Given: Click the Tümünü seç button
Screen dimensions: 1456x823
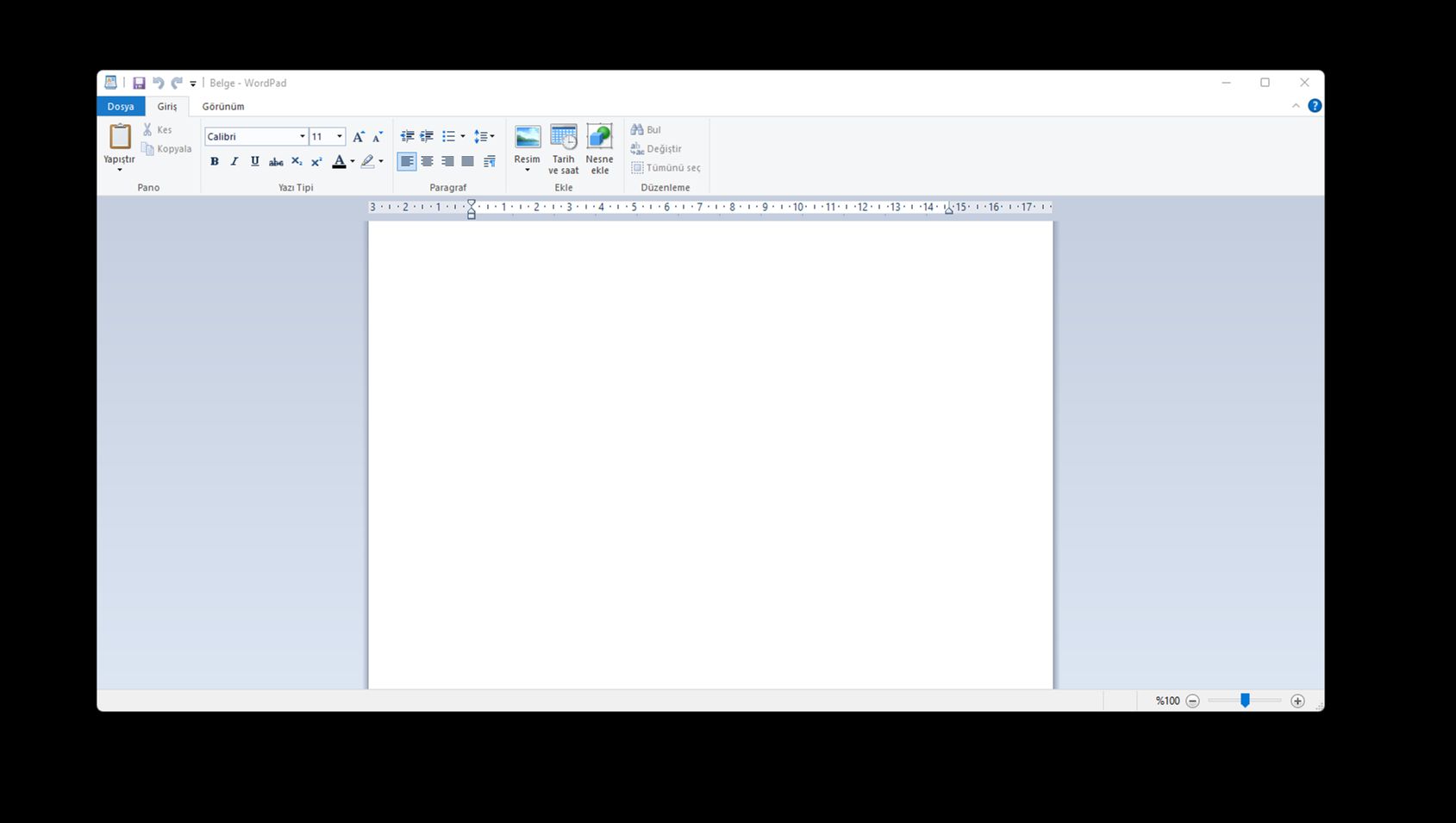Looking at the screenshot, I should click(x=666, y=168).
